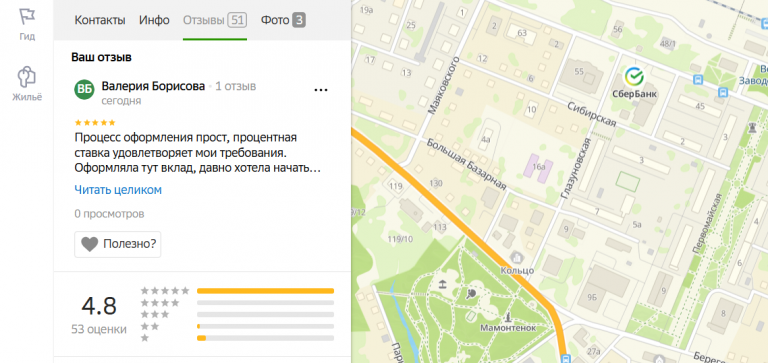Click the chess piece monument icon on Первомайская

751,128
